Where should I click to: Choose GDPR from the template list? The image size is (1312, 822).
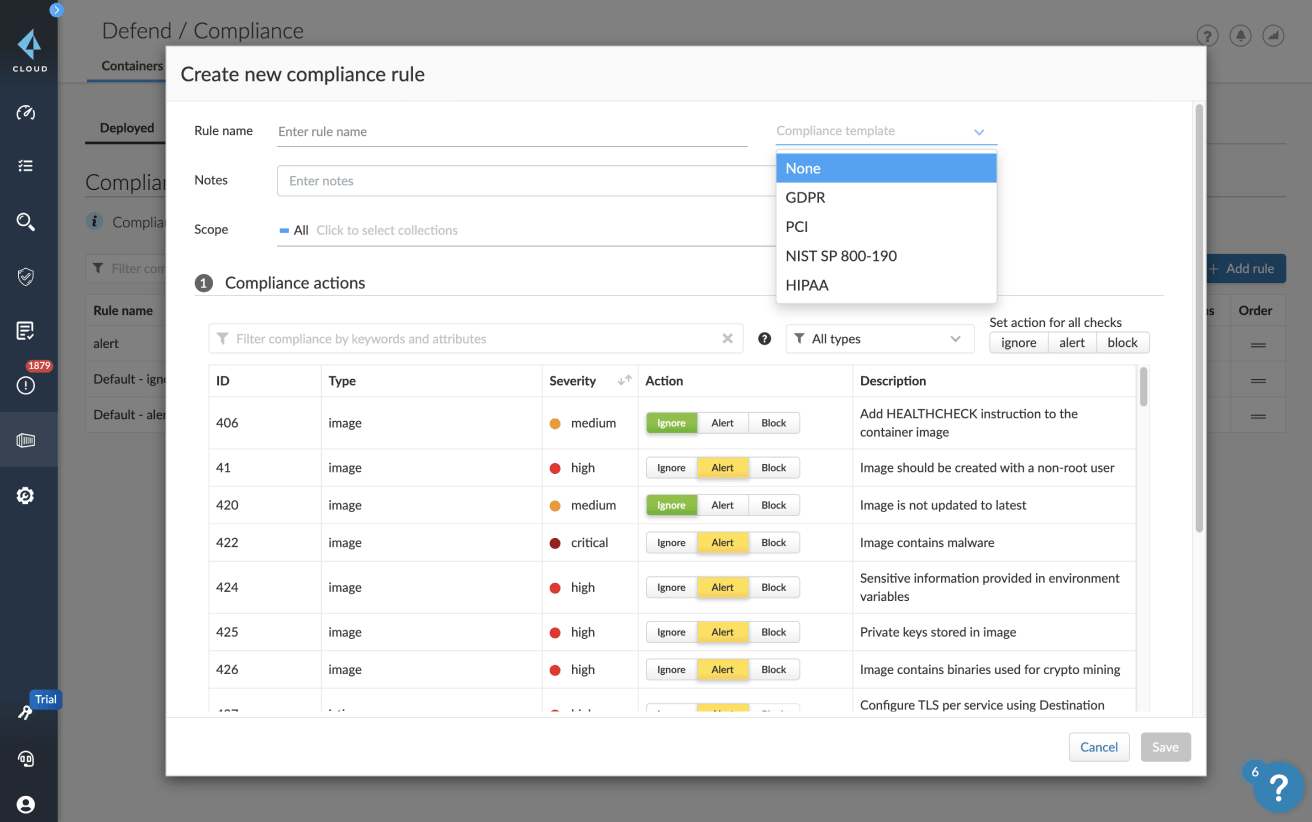tap(805, 198)
